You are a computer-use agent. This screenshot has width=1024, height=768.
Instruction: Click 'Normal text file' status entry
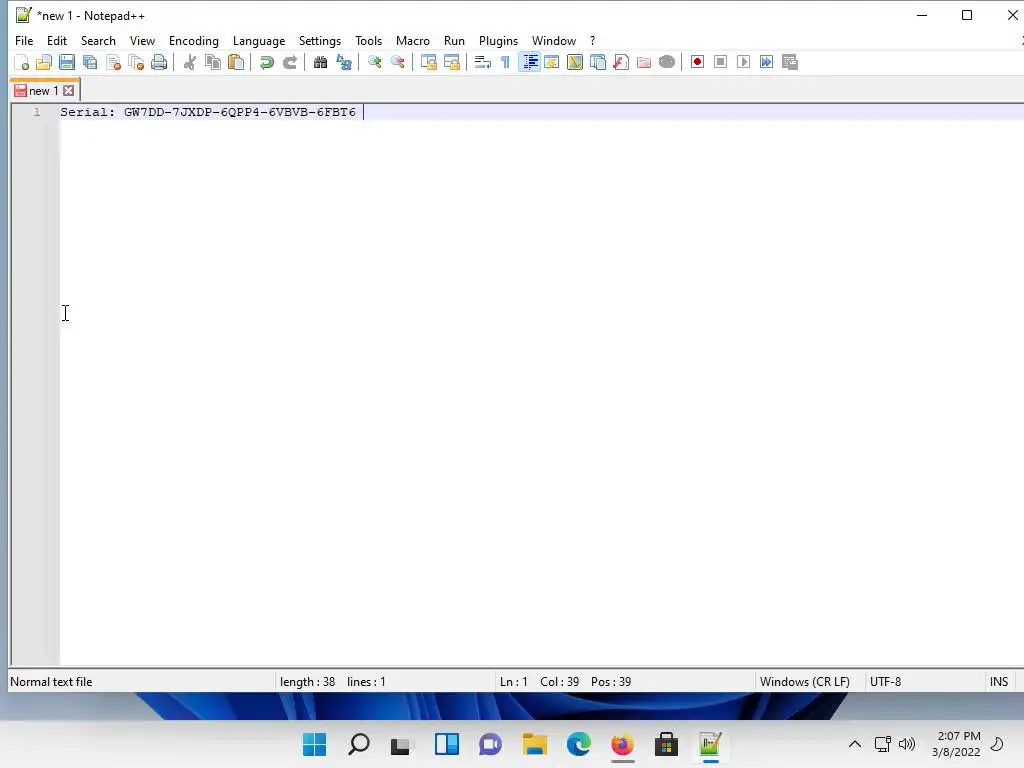51,682
